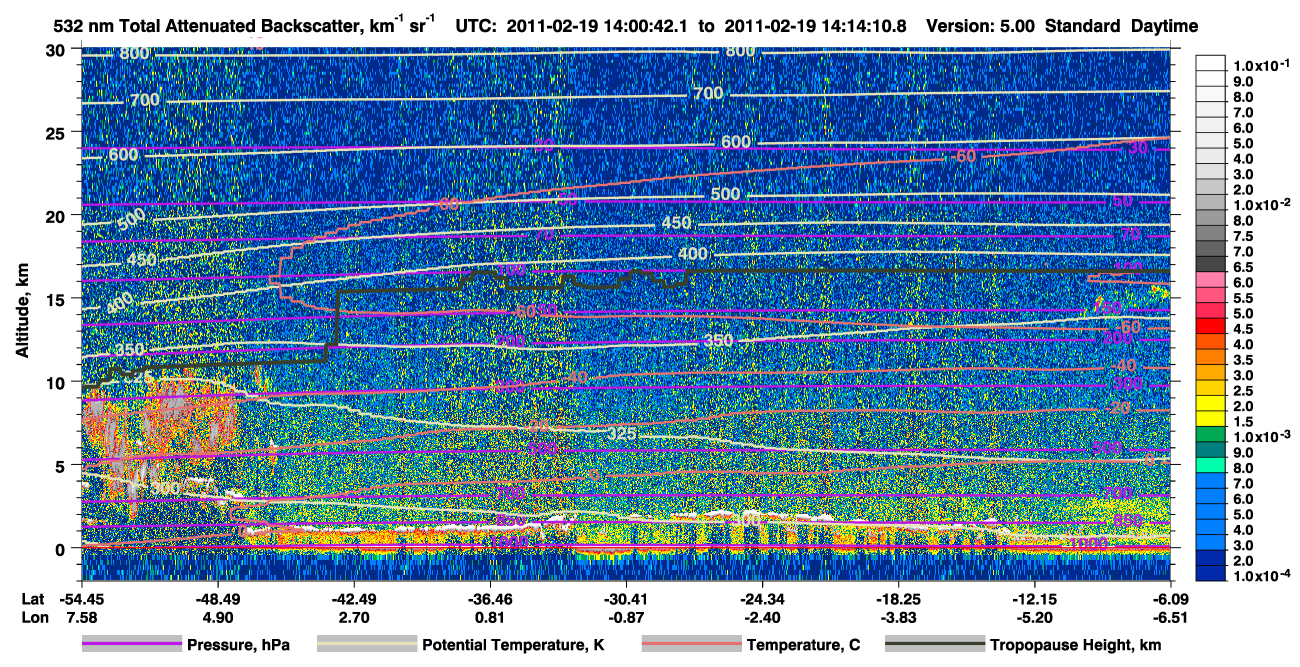Click the colorbar label '3.5'
1300x667 pixels.
coord(1241,360)
